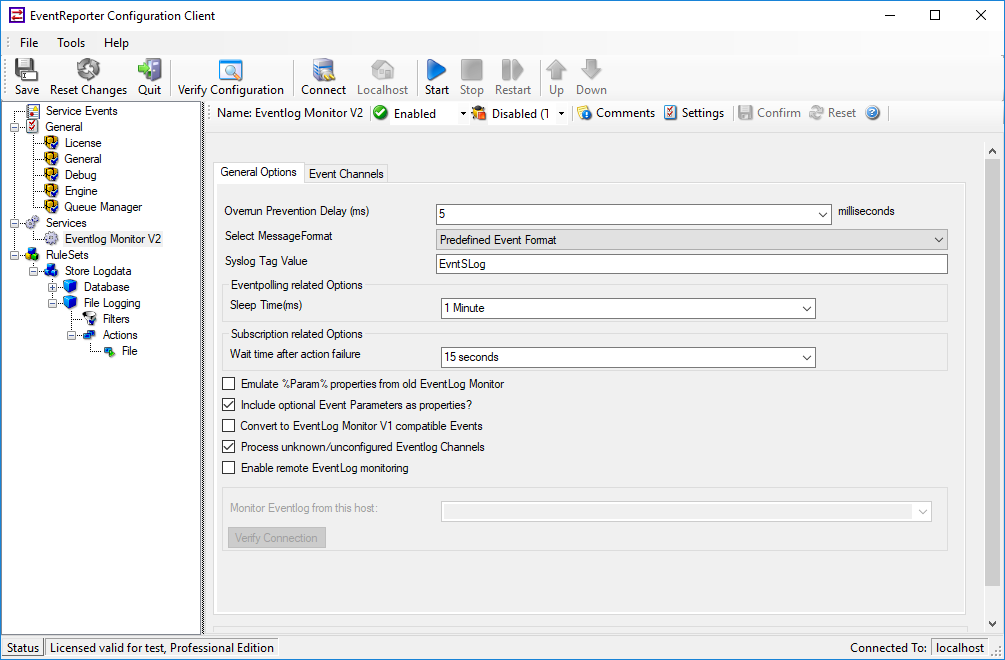
Task: Enable remote EventLog monitoring checkbox
Action: click(x=229, y=468)
